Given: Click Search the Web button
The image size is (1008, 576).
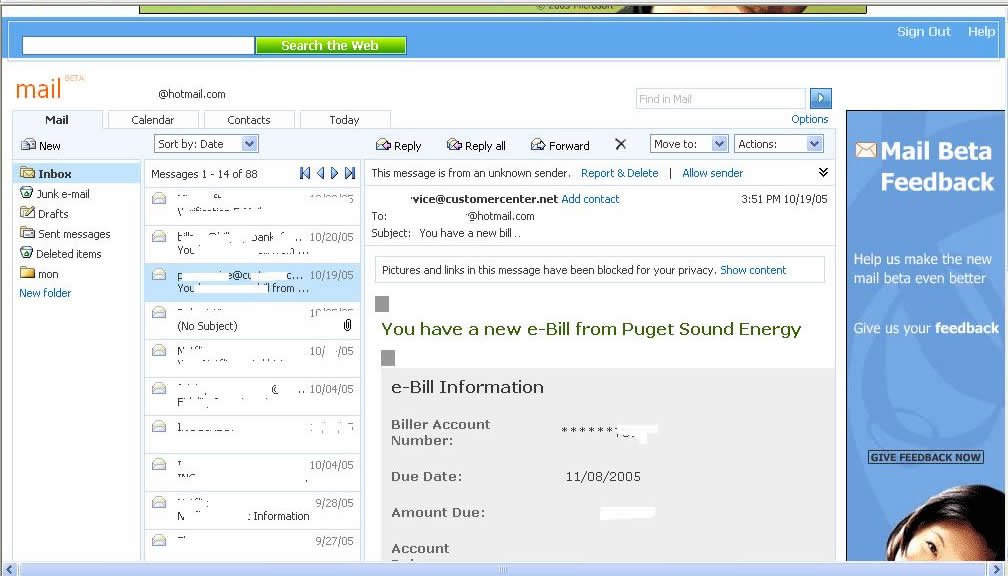Looking at the screenshot, I should 330,45.
